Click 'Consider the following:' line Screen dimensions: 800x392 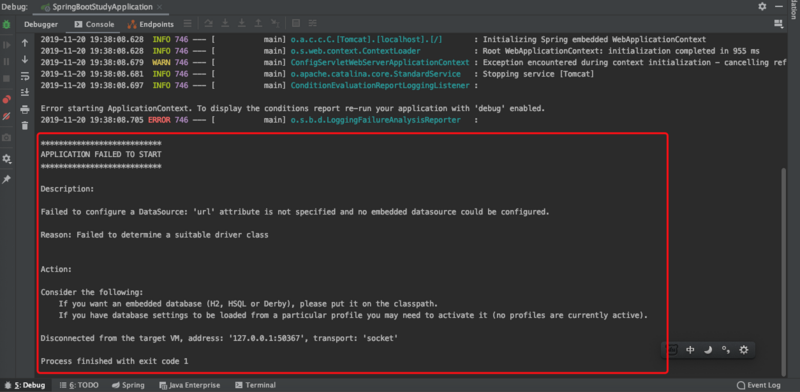click(92, 292)
